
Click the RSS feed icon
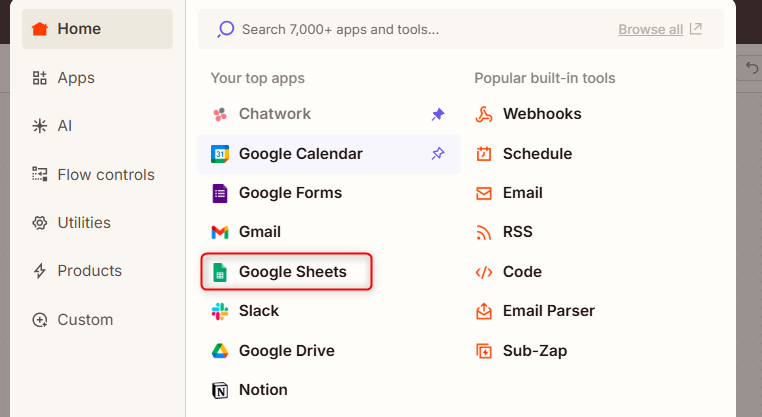pos(484,232)
